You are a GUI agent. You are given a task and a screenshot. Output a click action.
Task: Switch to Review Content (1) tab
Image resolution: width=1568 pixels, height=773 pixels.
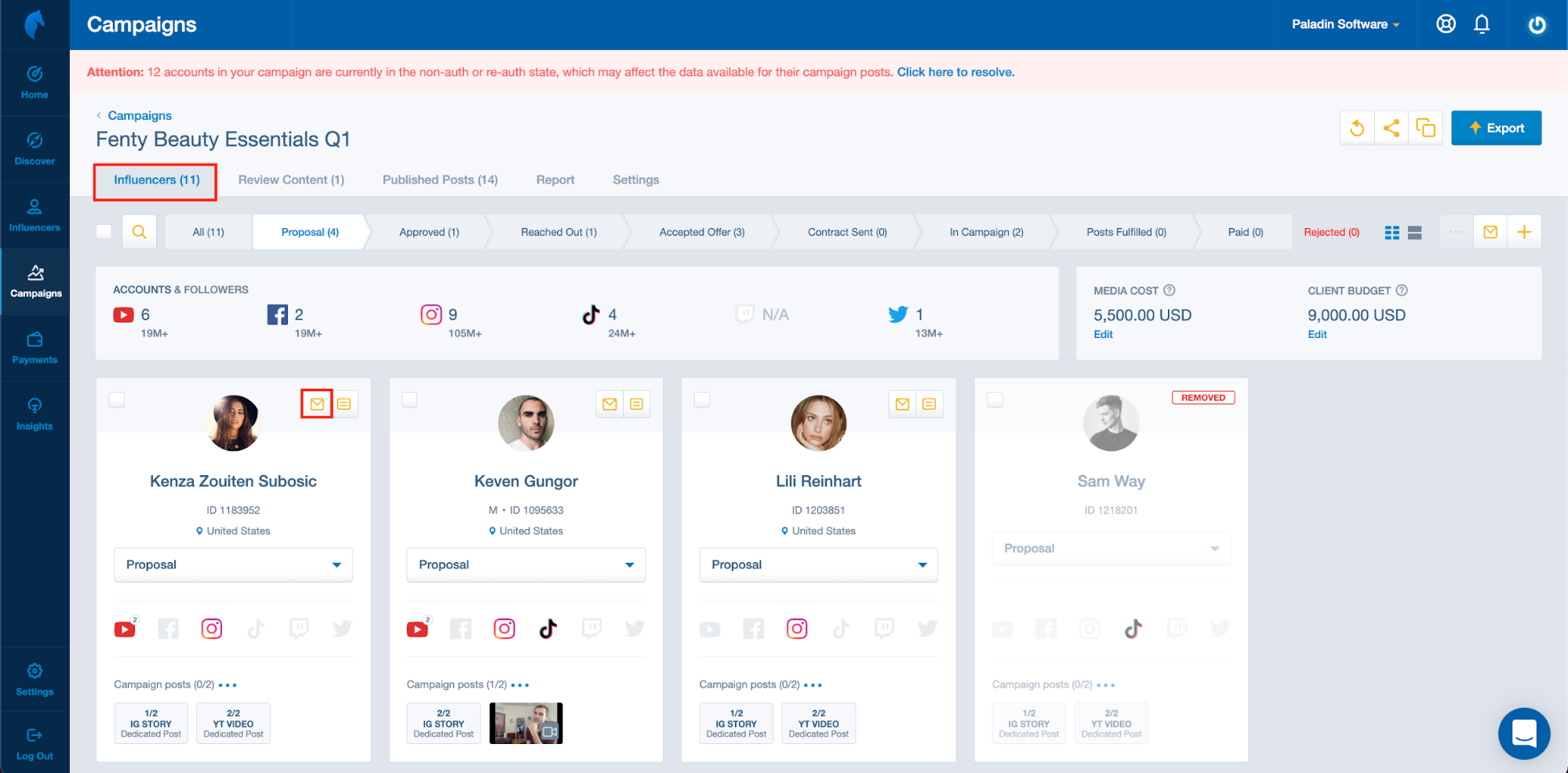tap(291, 180)
